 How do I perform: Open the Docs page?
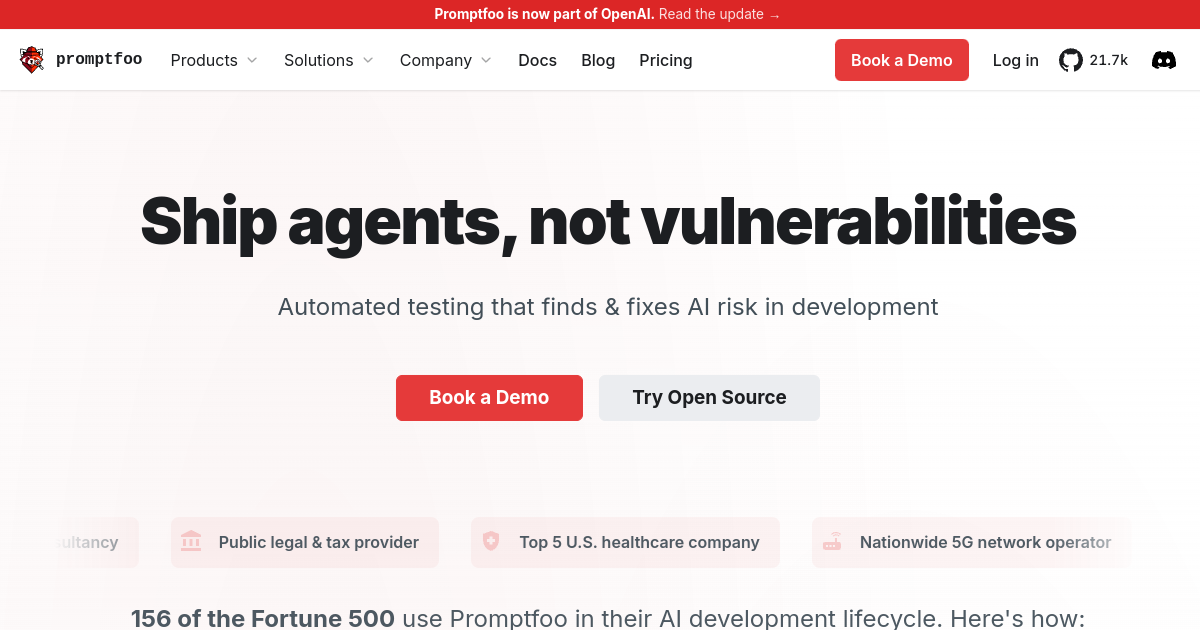click(x=537, y=60)
